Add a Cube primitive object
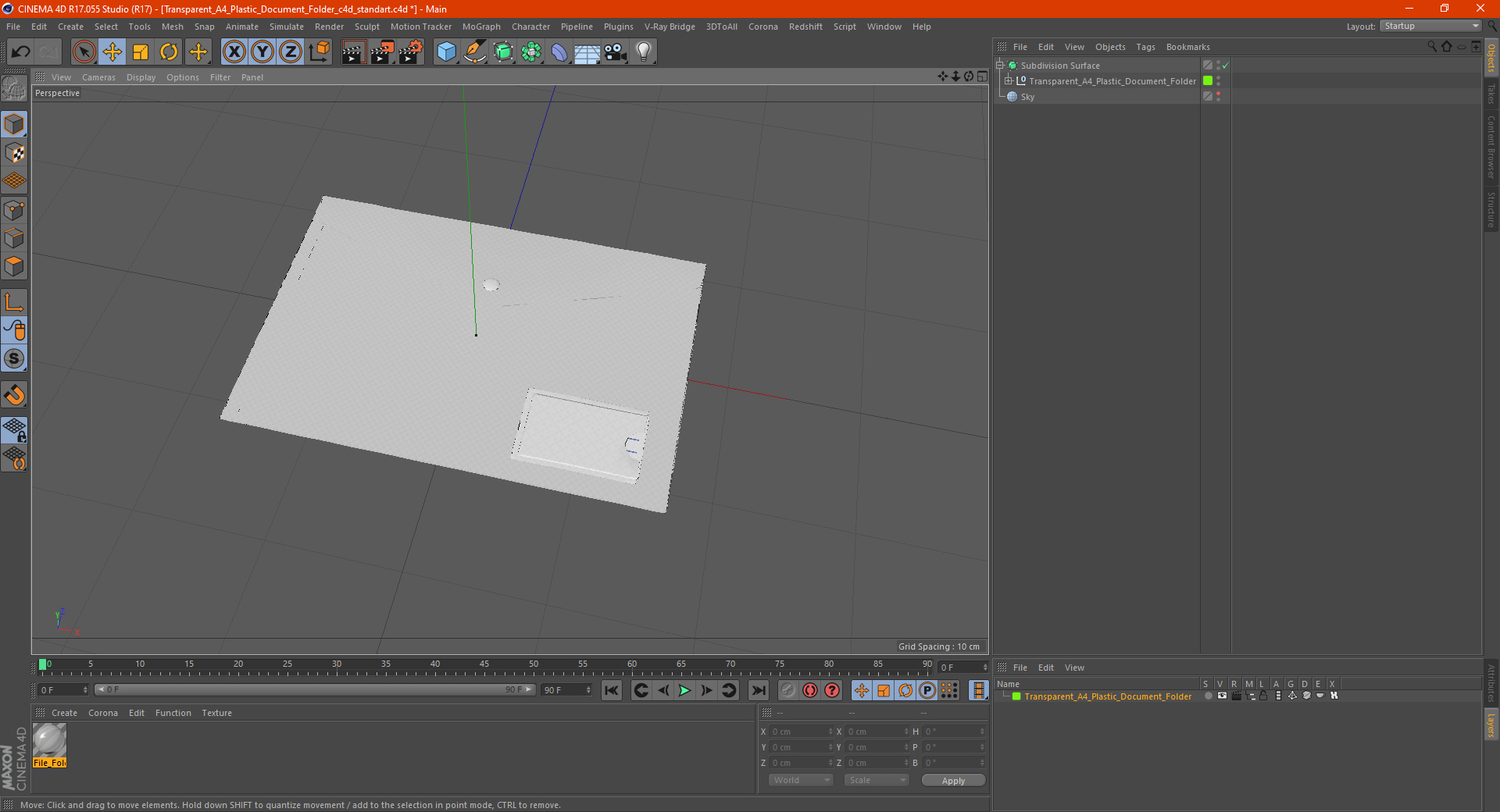The width and height of the screenshot is (1500, 812). [x=446, y=52]
